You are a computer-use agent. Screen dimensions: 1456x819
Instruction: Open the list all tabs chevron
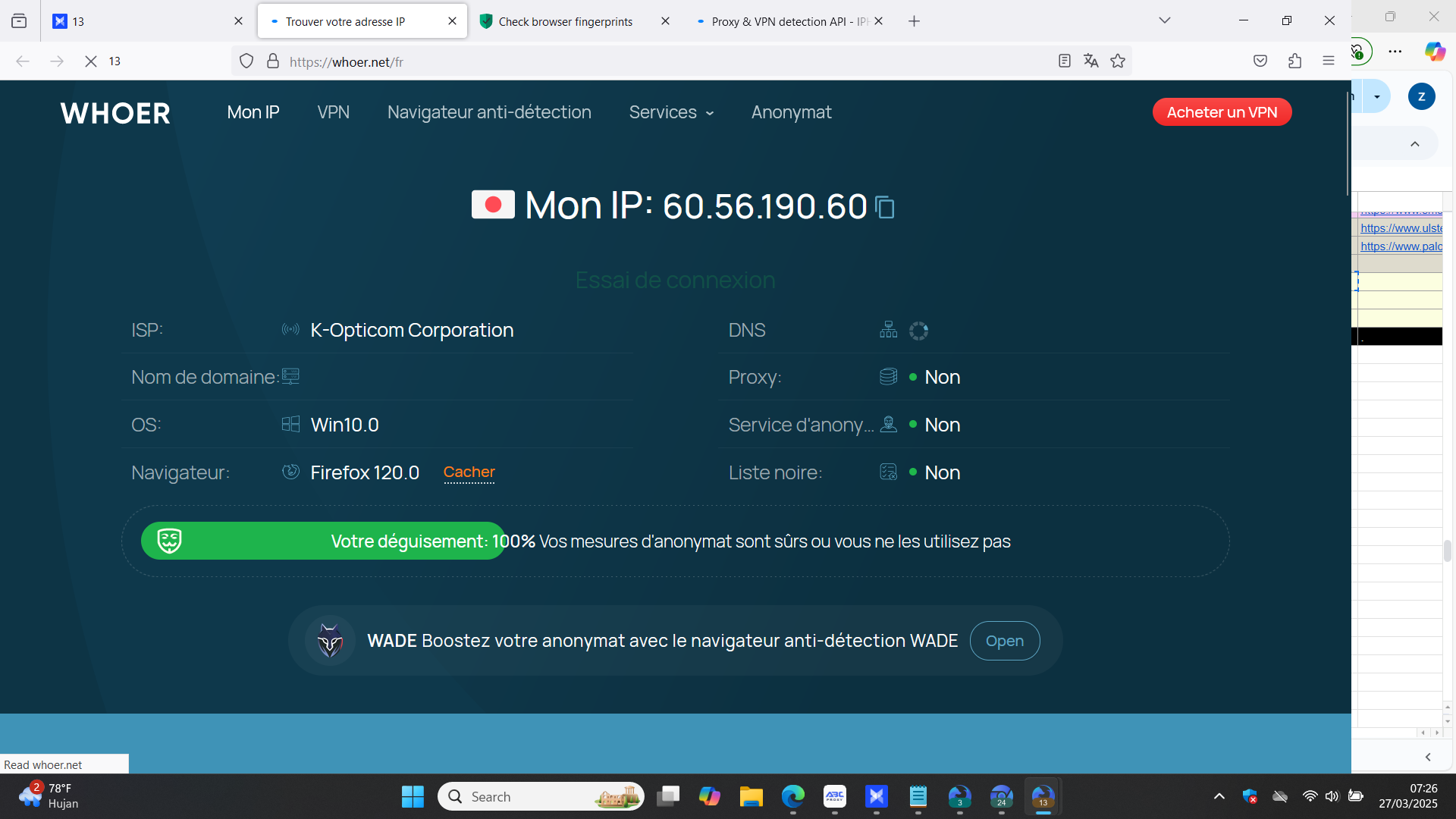tap(1165, 20)
